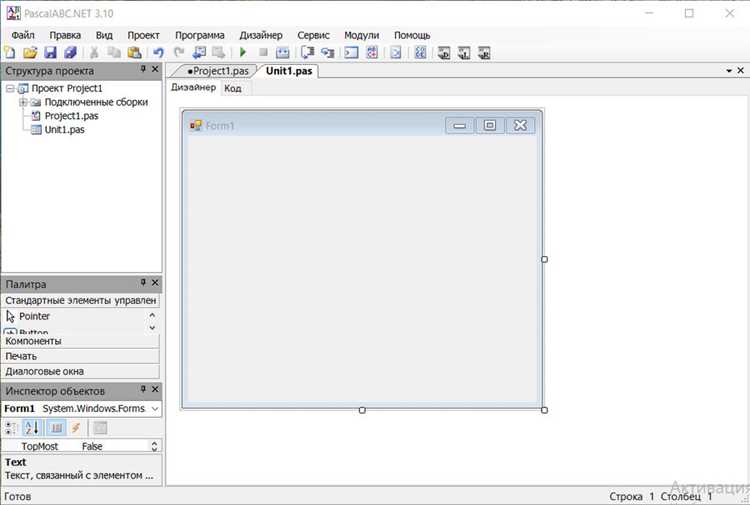Toggle alphabetical sort in object inspector
The width and height of the screenshot is (750, 505).
33,428
